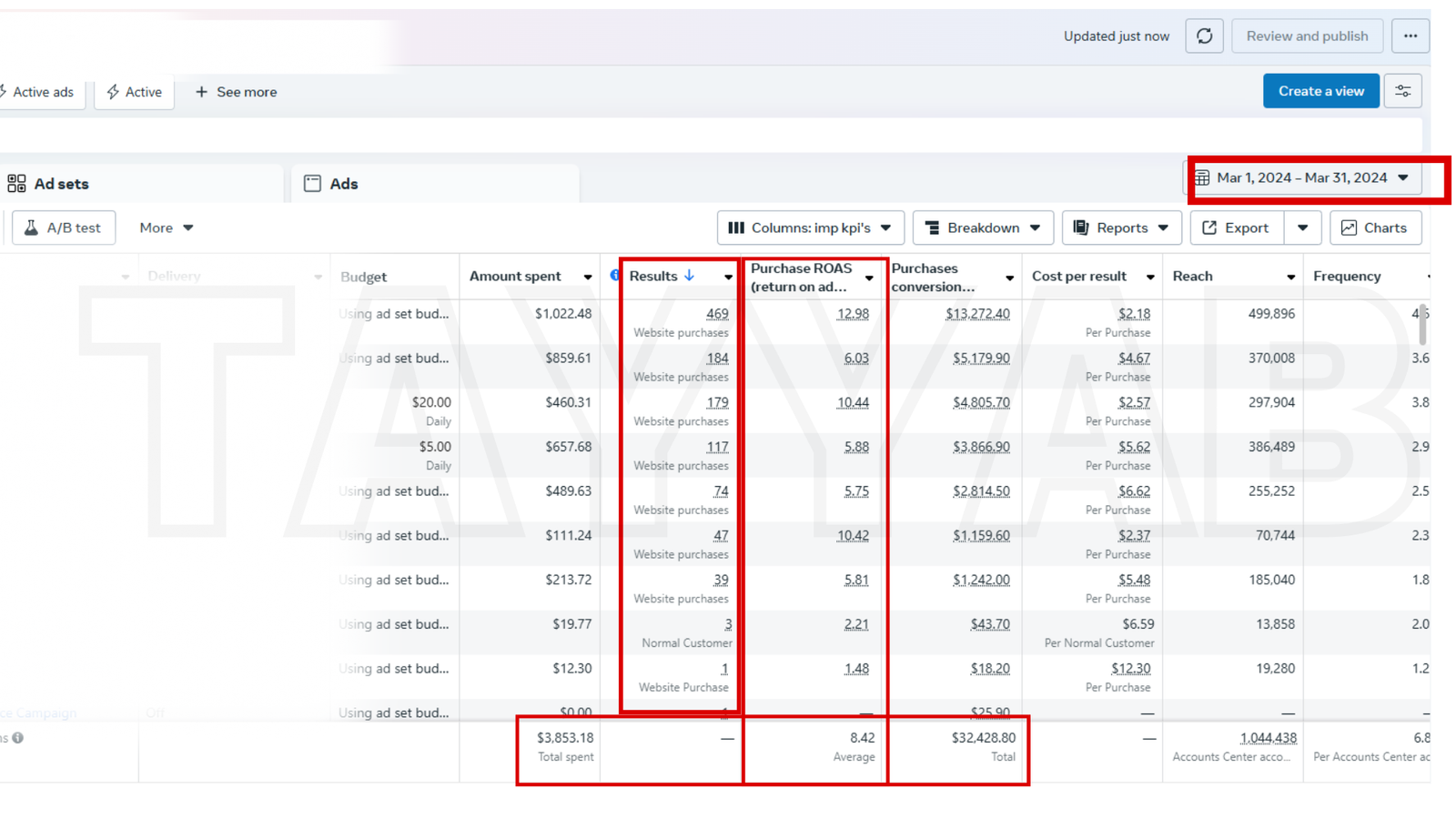The height and width of the screenshot is (819, 1456).
Task: Click the Create a view button
Action: click(1320, 91)
